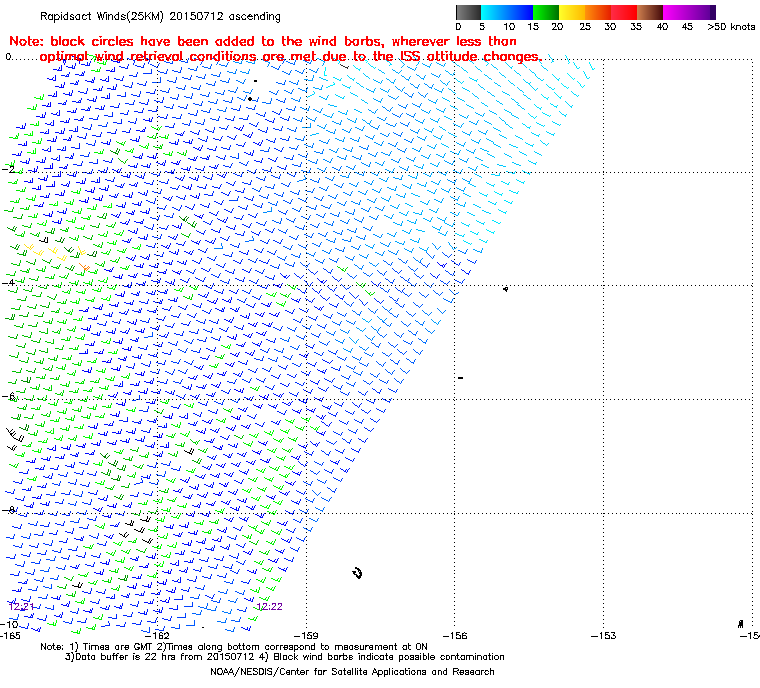Click the '-8' latitude axis label
The width and height of the screenshot is (760, 688).
[9, 510]
